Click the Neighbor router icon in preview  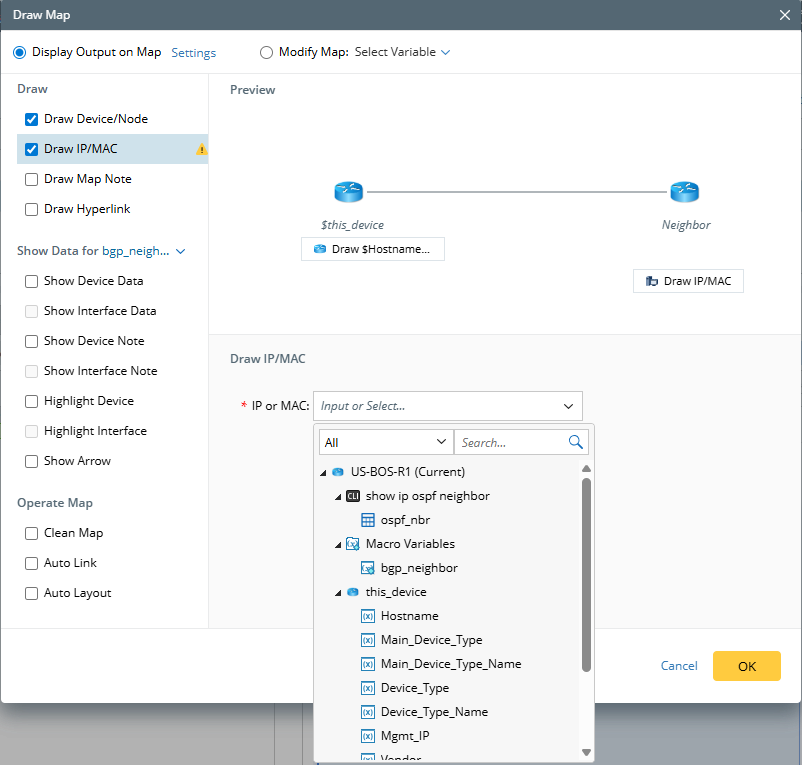tap(685, 193)
